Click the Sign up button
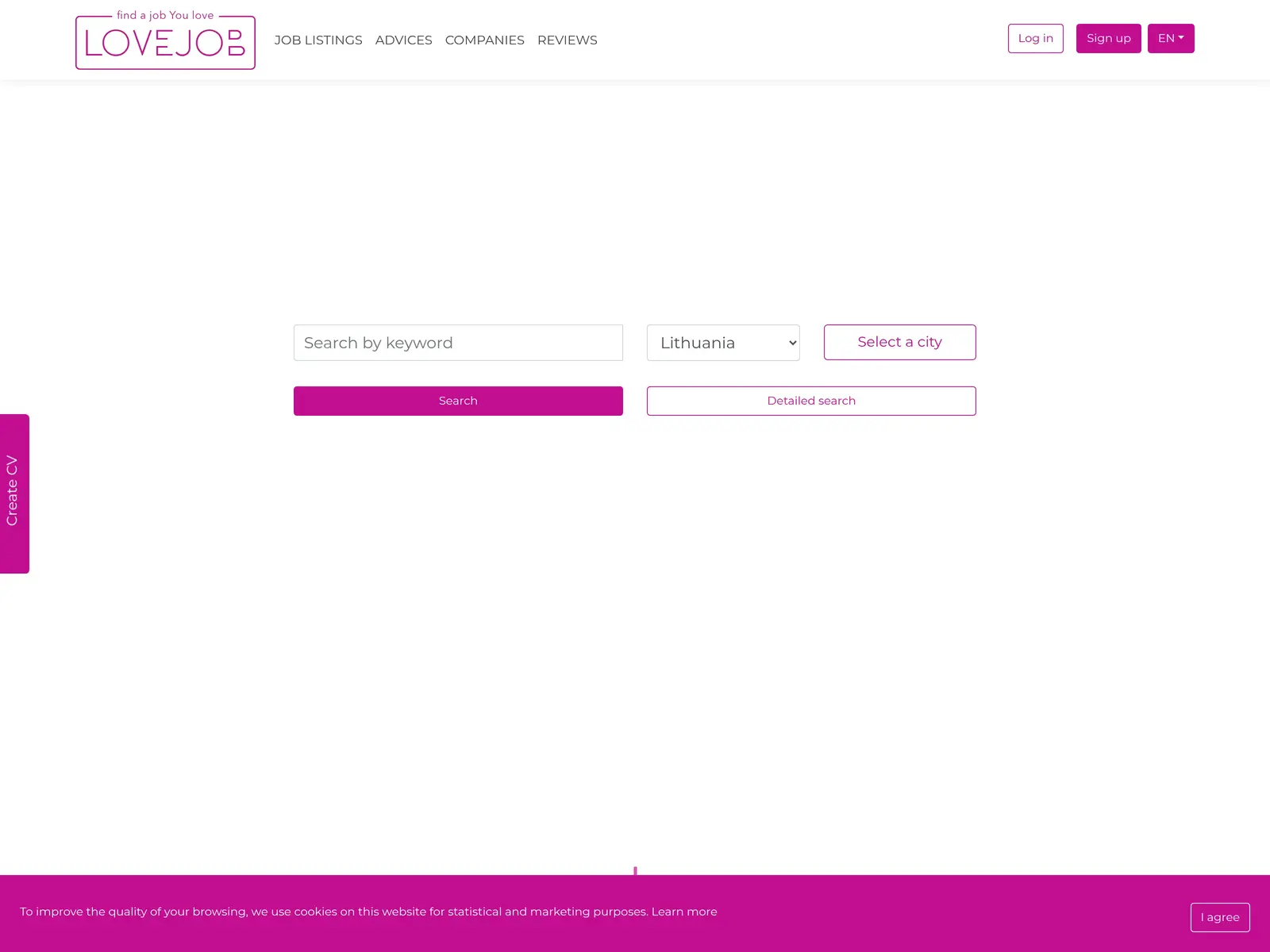The image size is (1270, 952). click(1108, 38)
